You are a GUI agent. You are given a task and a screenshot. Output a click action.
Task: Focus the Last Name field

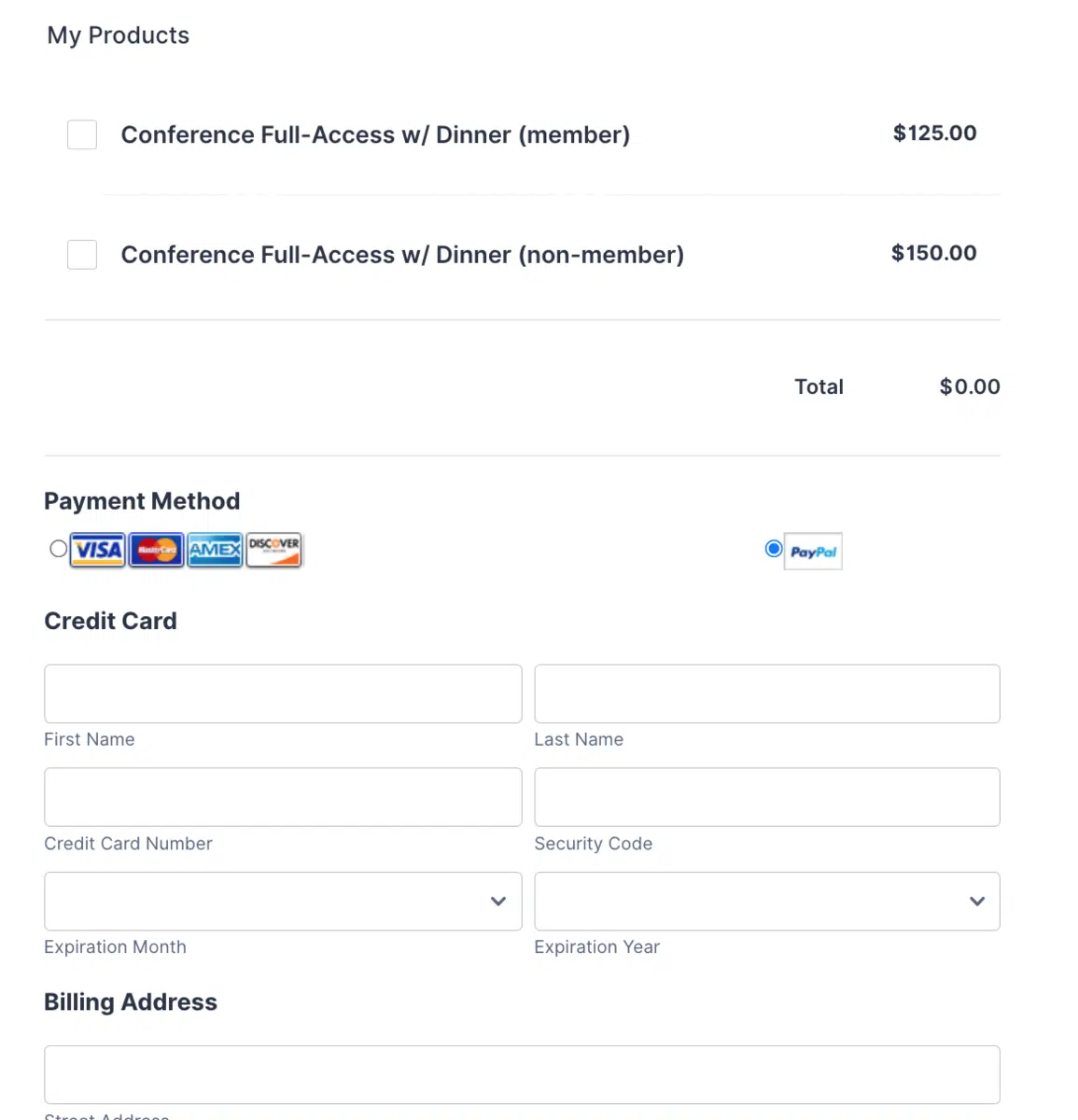[766, 693]
